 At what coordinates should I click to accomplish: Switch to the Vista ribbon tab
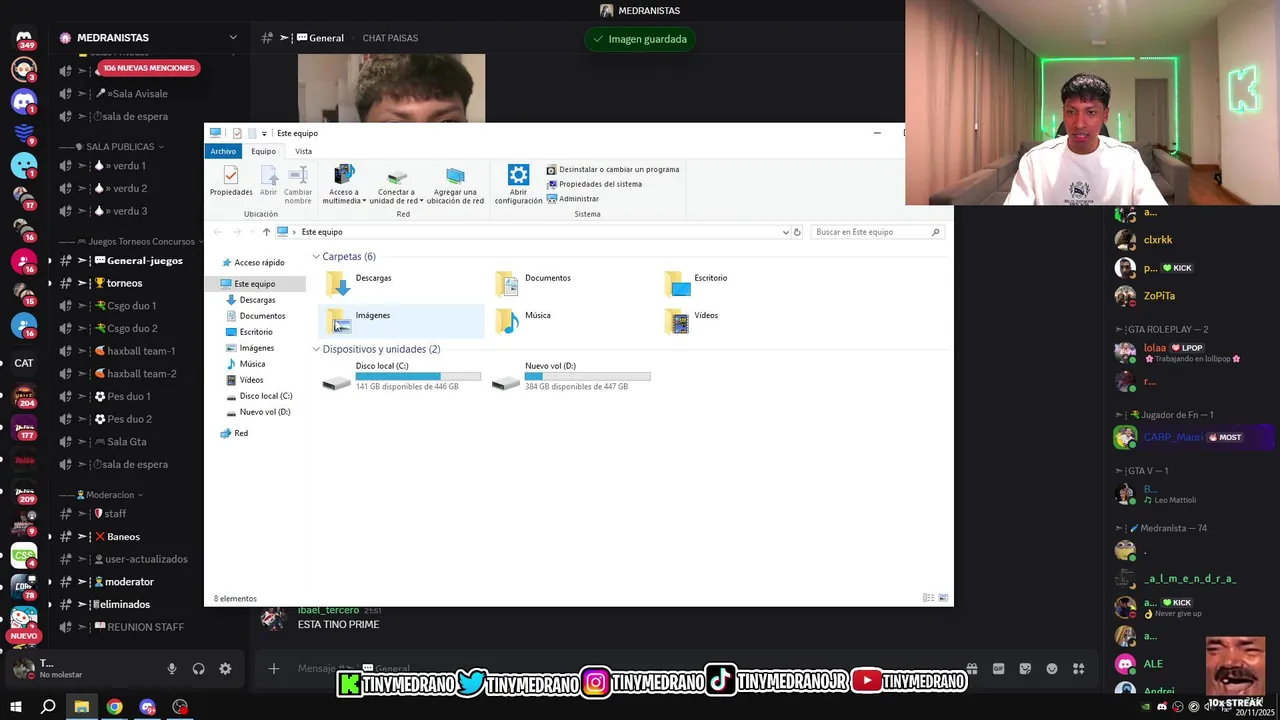click(303, 151)
